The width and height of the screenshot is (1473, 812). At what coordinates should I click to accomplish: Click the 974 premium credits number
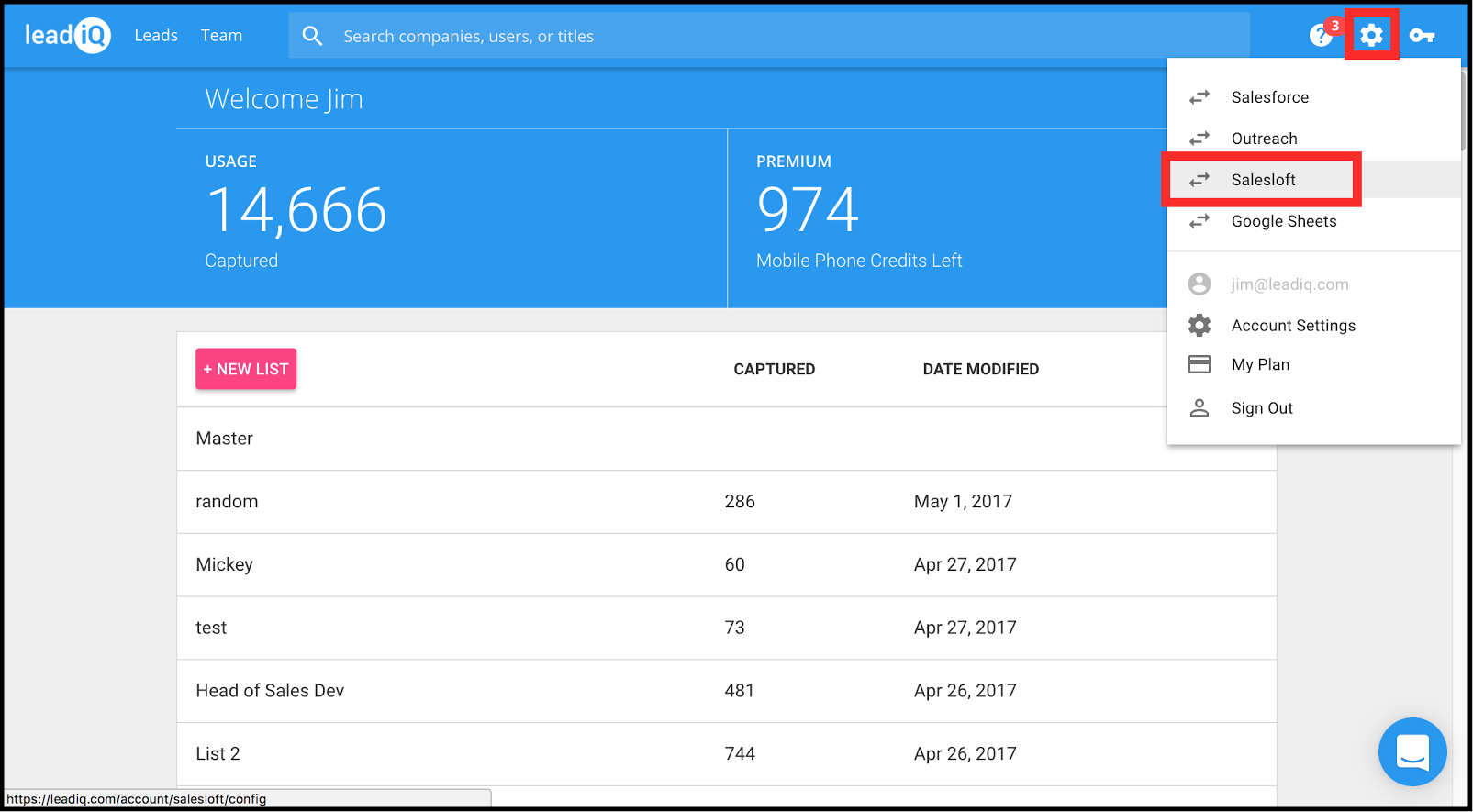coord(808,210)
